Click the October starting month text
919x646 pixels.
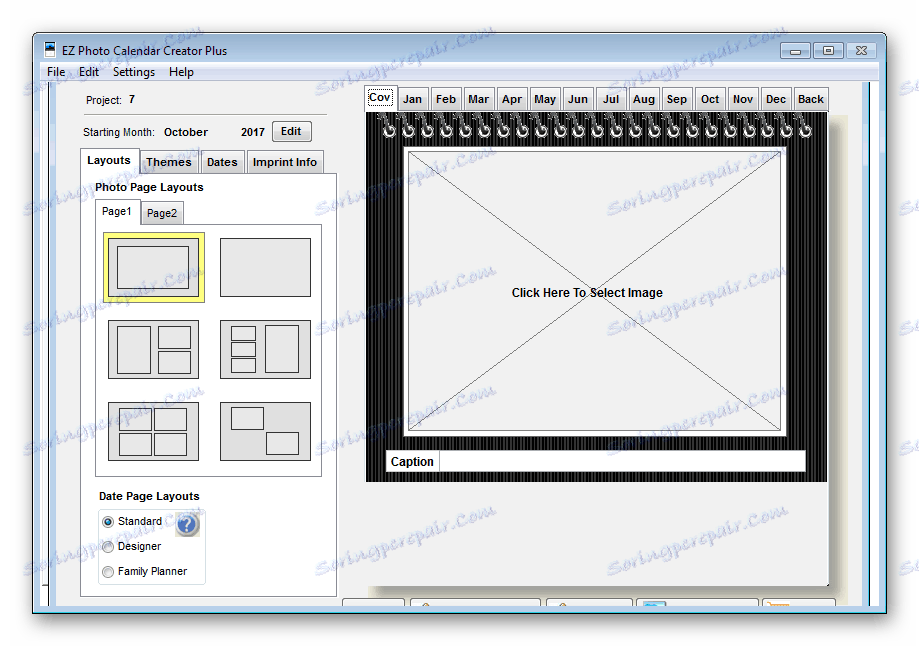click(x=186, y=132)
